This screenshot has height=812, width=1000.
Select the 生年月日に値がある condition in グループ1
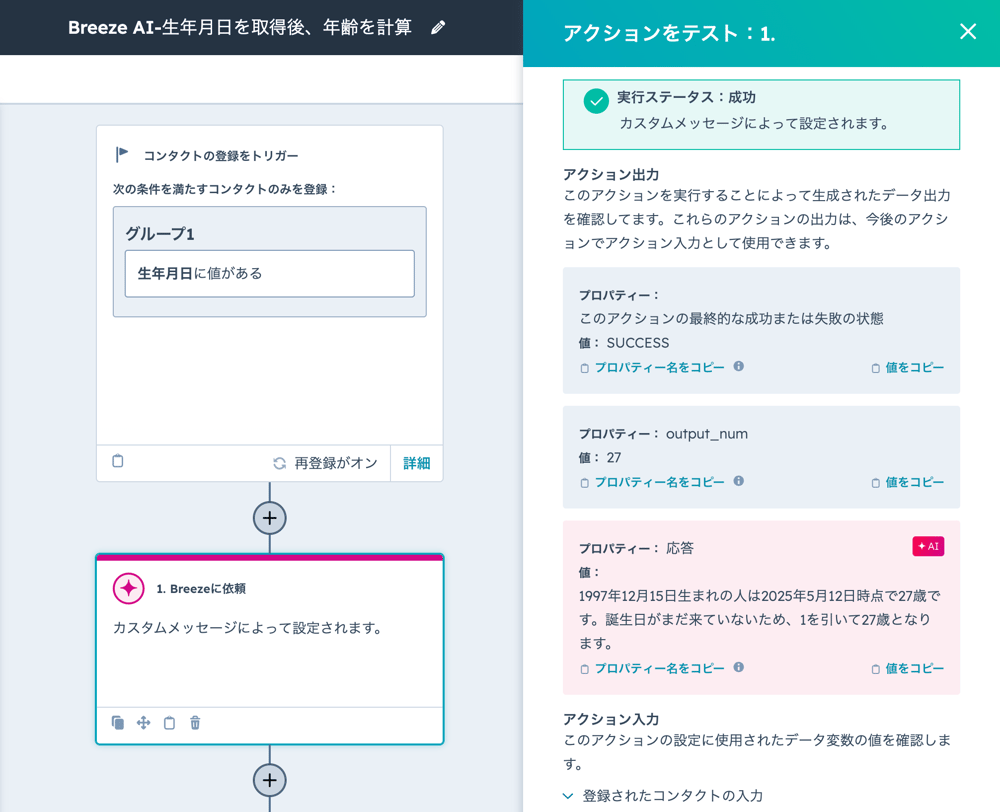[270, 273]
